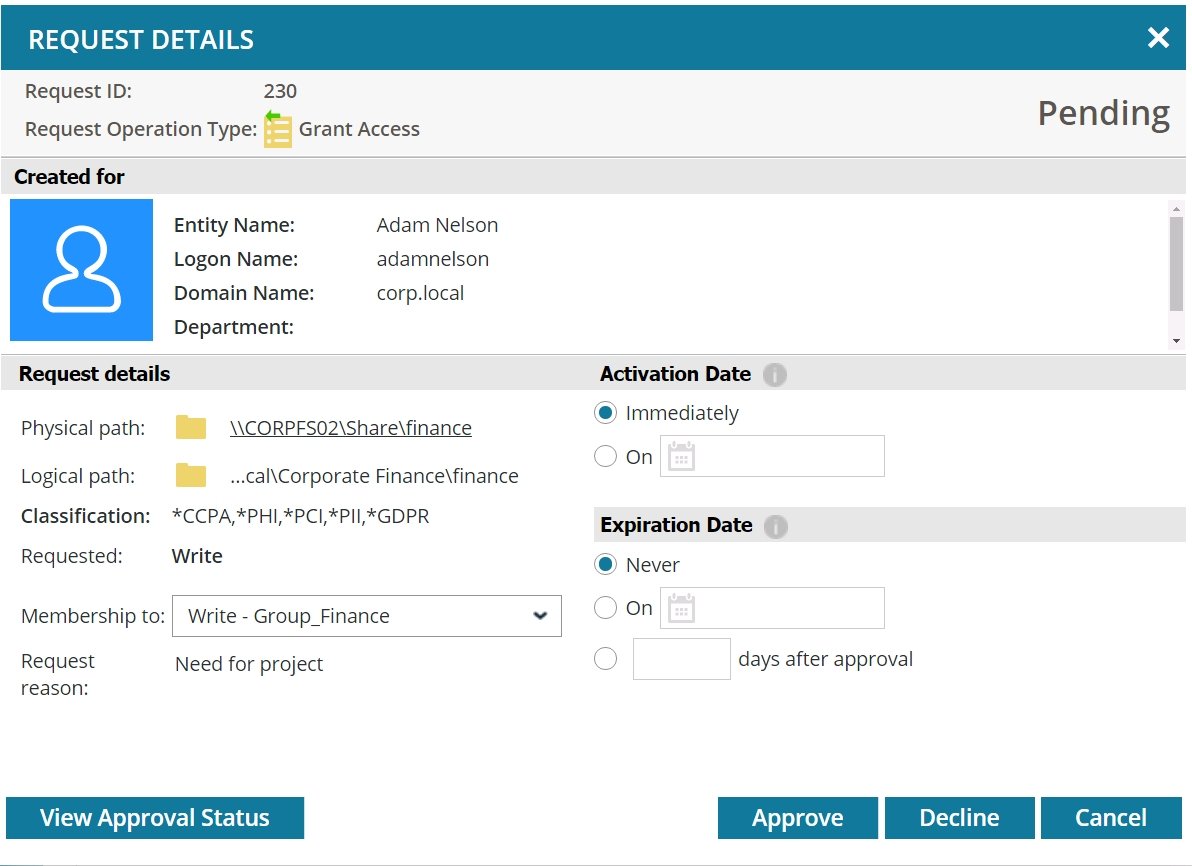1192x866 pixels.
Task: Select the On radio under Activation Date
Action: [x=605, y=456]
